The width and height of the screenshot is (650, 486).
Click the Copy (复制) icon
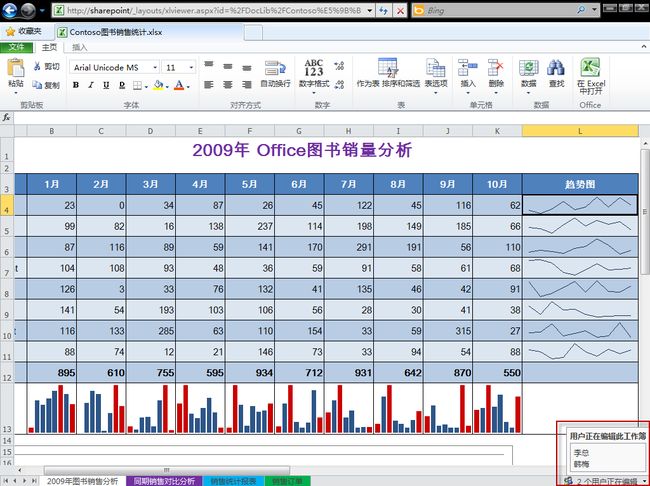pyautogui.click(x=37, y=85)
